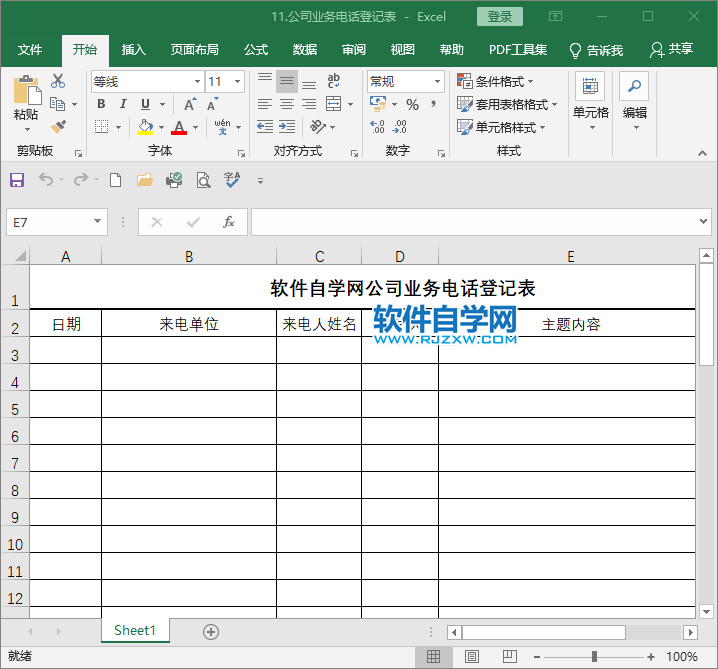
Task: Add a new sheet with plus button
Action: click(211, 632)
